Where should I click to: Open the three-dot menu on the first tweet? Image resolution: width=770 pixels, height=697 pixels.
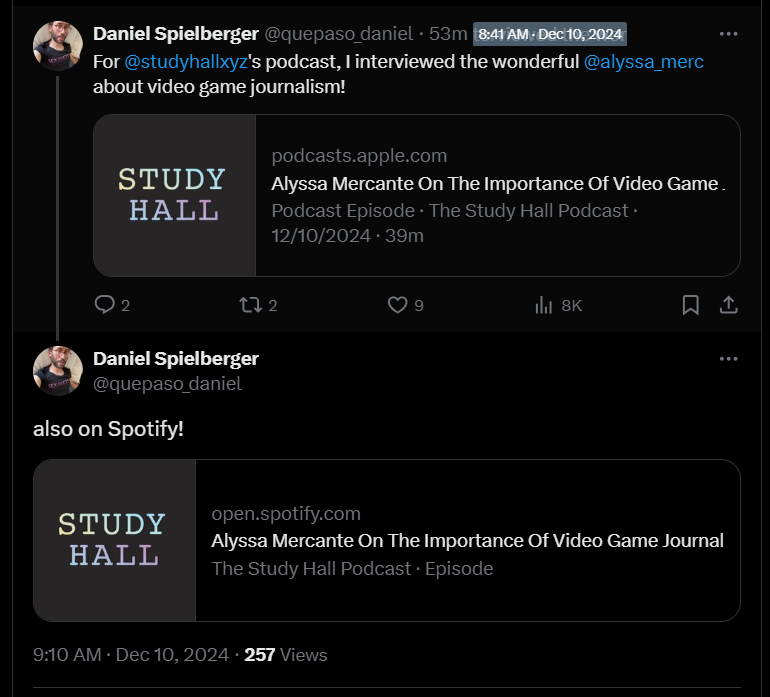point(728,34)
